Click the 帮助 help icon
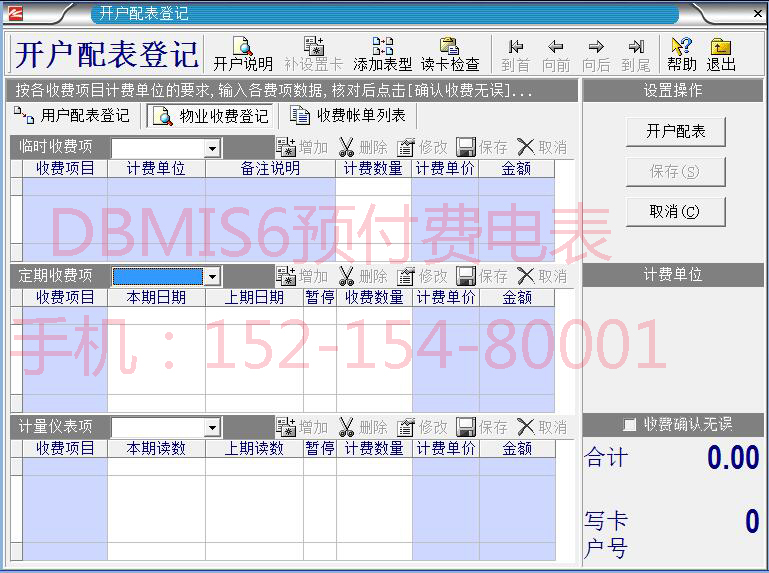Screen dimensions: 769x573 pyautogui.click(x=681, y=54)
